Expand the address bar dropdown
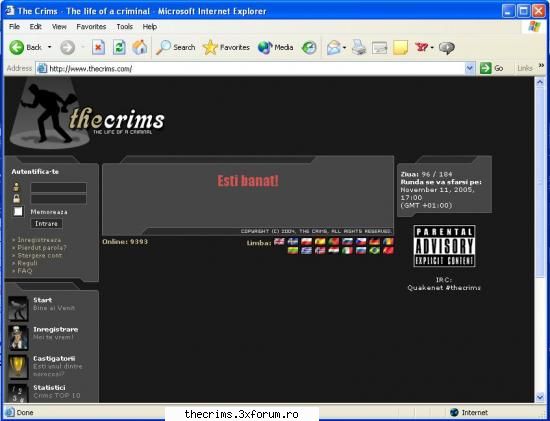 click(x=469, y=68)
